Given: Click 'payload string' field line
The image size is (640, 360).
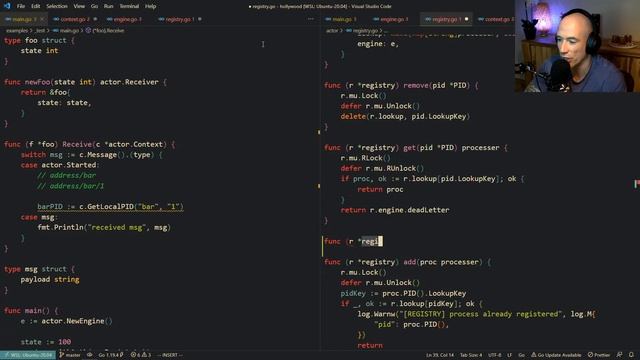Looking at the screenshot, I should coord(50,280).
